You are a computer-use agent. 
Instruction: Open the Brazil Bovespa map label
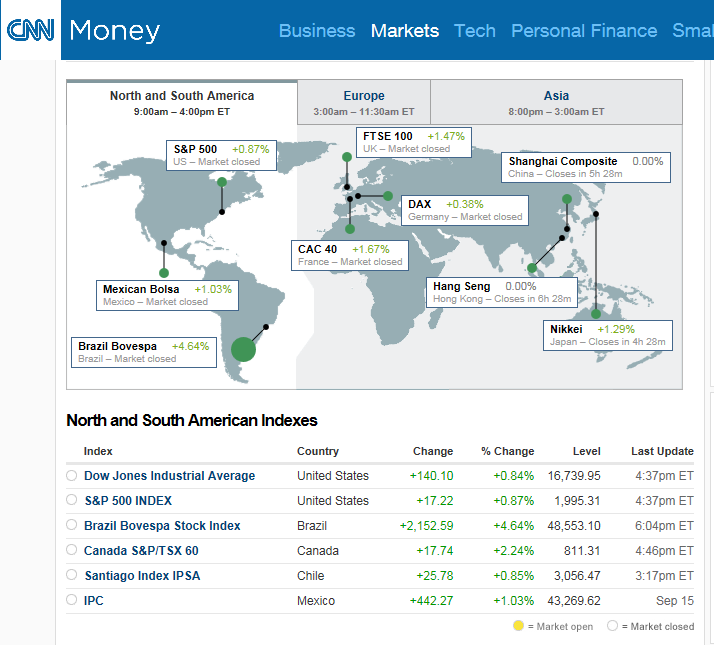tap(144, 352)
